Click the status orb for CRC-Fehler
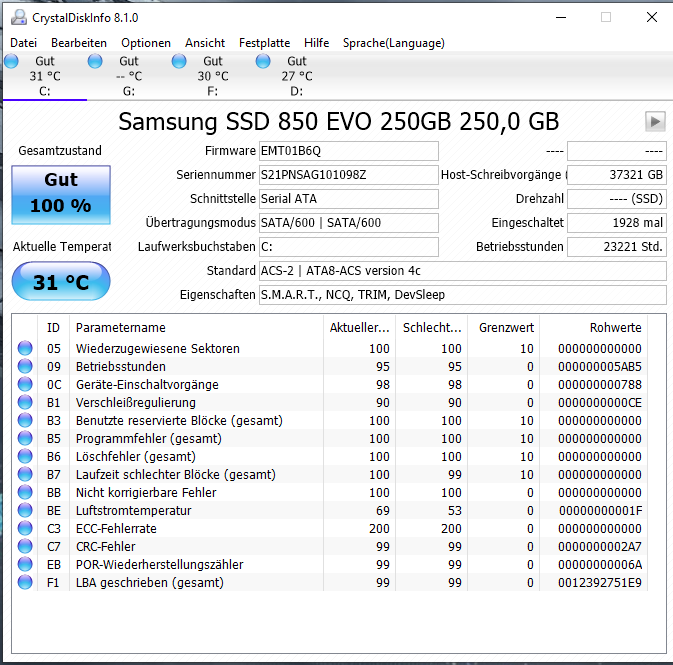The height and width of the screenshot is (665, 673). click(25, 547)
